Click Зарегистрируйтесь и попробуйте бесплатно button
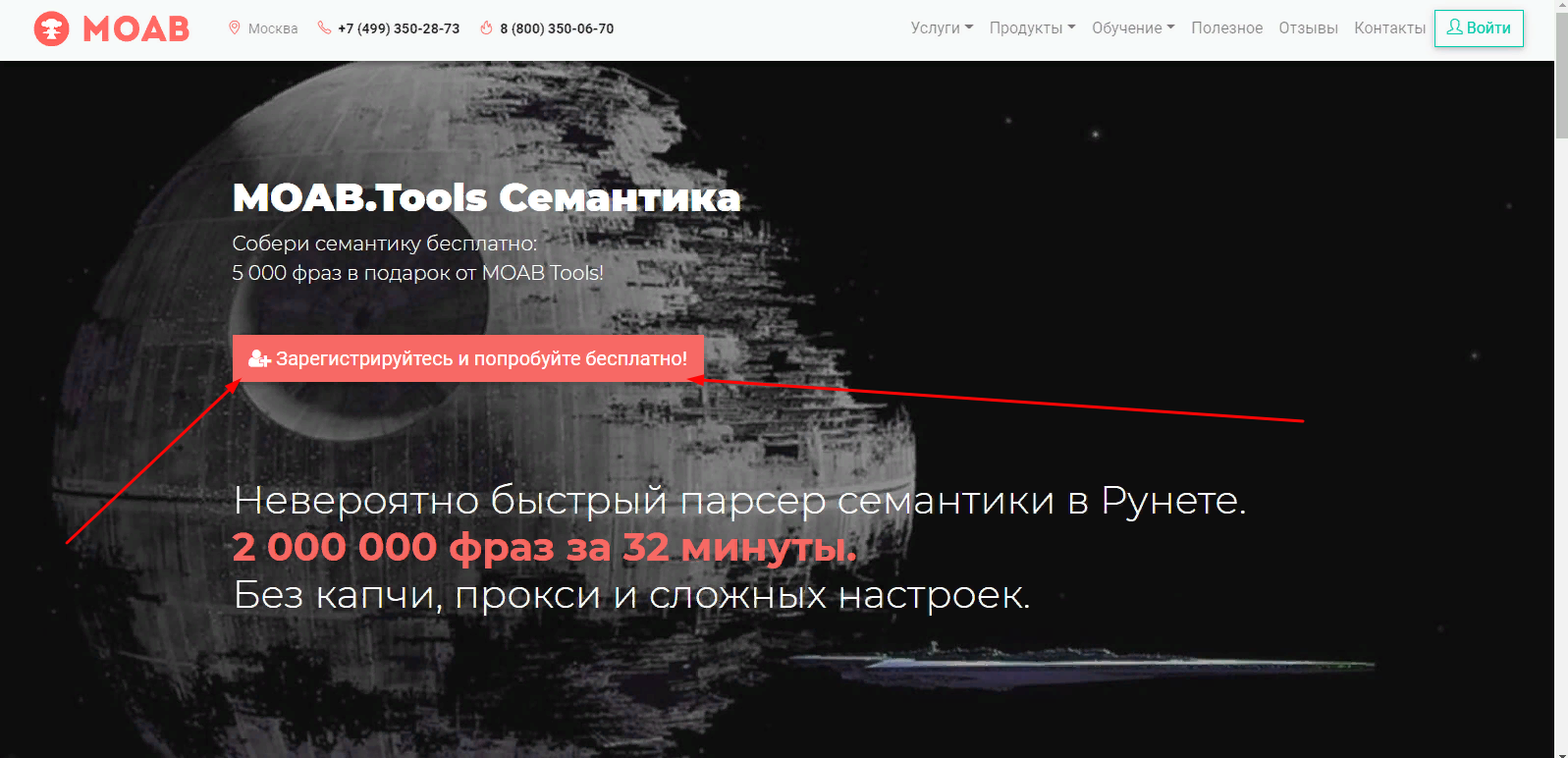Image resolution: width=1568 pixels, height=758 pixels. (x=468, y=358)
